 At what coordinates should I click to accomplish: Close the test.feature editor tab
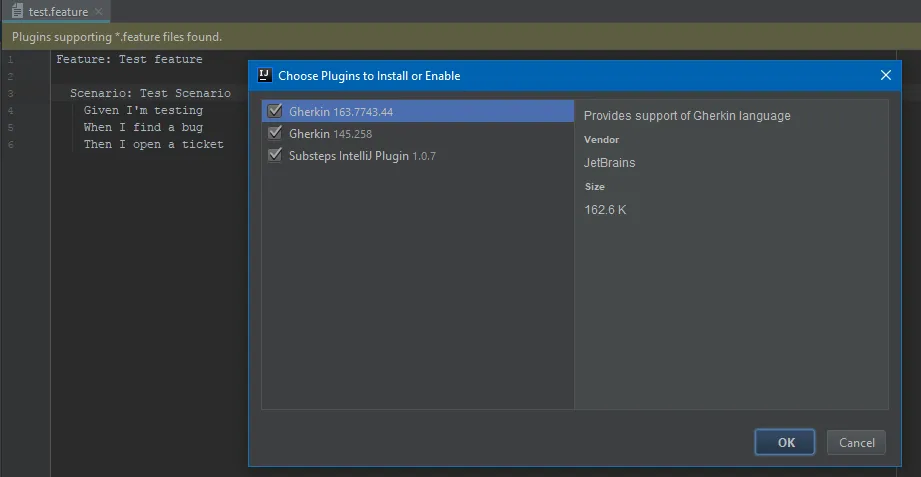point(98,12)
